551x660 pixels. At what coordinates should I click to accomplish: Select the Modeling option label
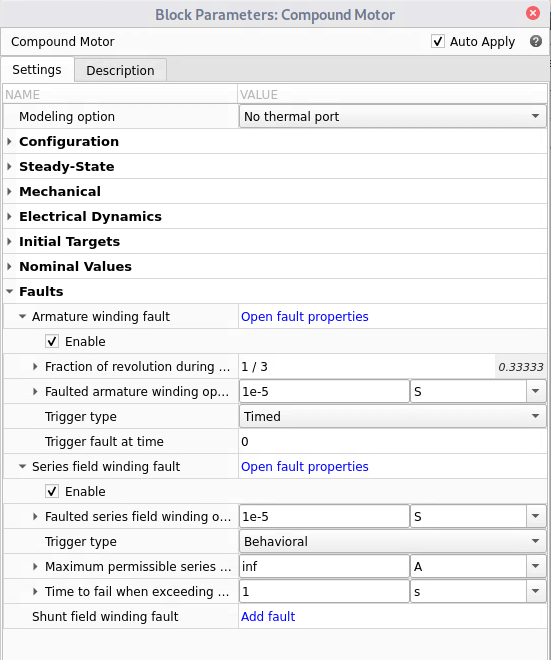click(67, 117)
